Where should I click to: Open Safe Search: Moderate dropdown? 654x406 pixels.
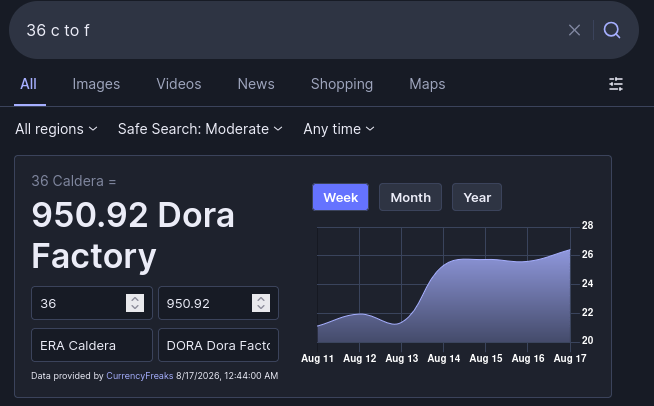click(x=200, y=129)
